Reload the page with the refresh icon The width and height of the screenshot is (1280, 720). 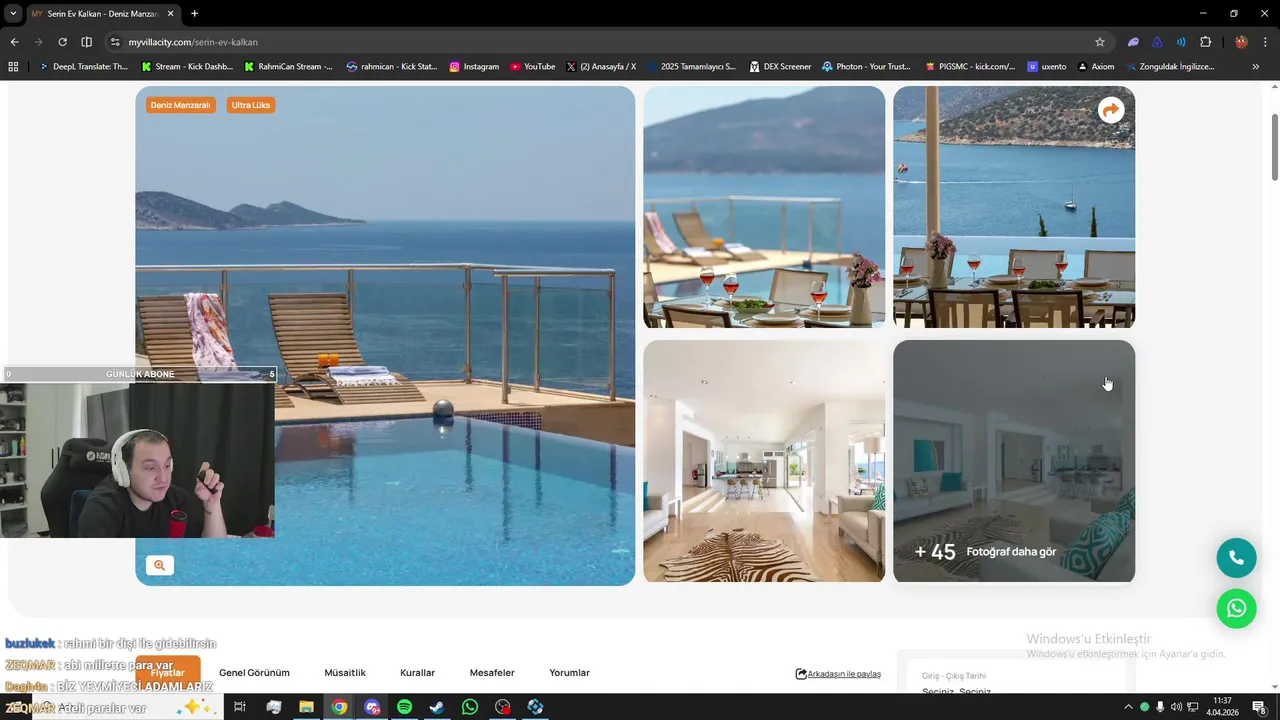coord(62,42)
